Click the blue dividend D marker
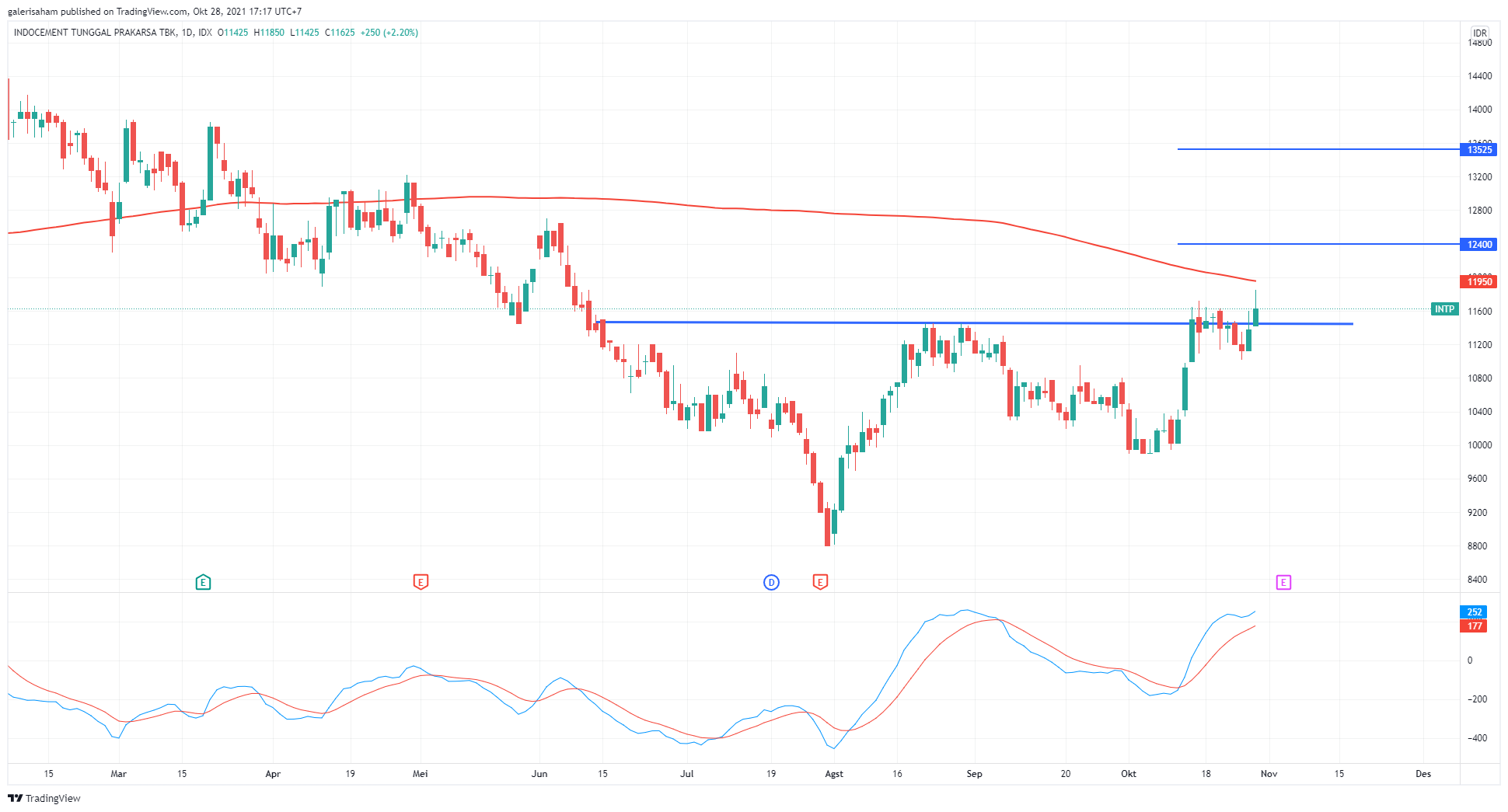 click(771, 582)
